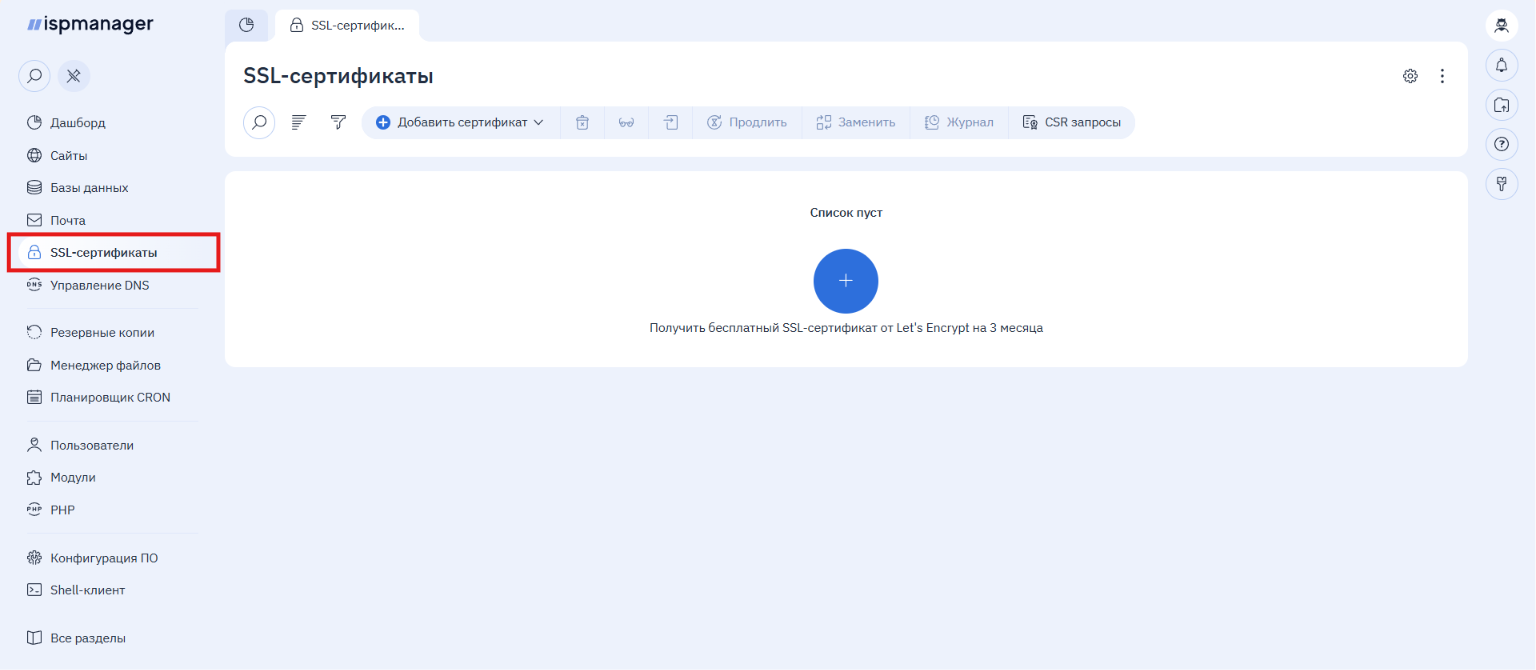
Task: Open the sidebar search magnifier
Action: pos(34,75)
